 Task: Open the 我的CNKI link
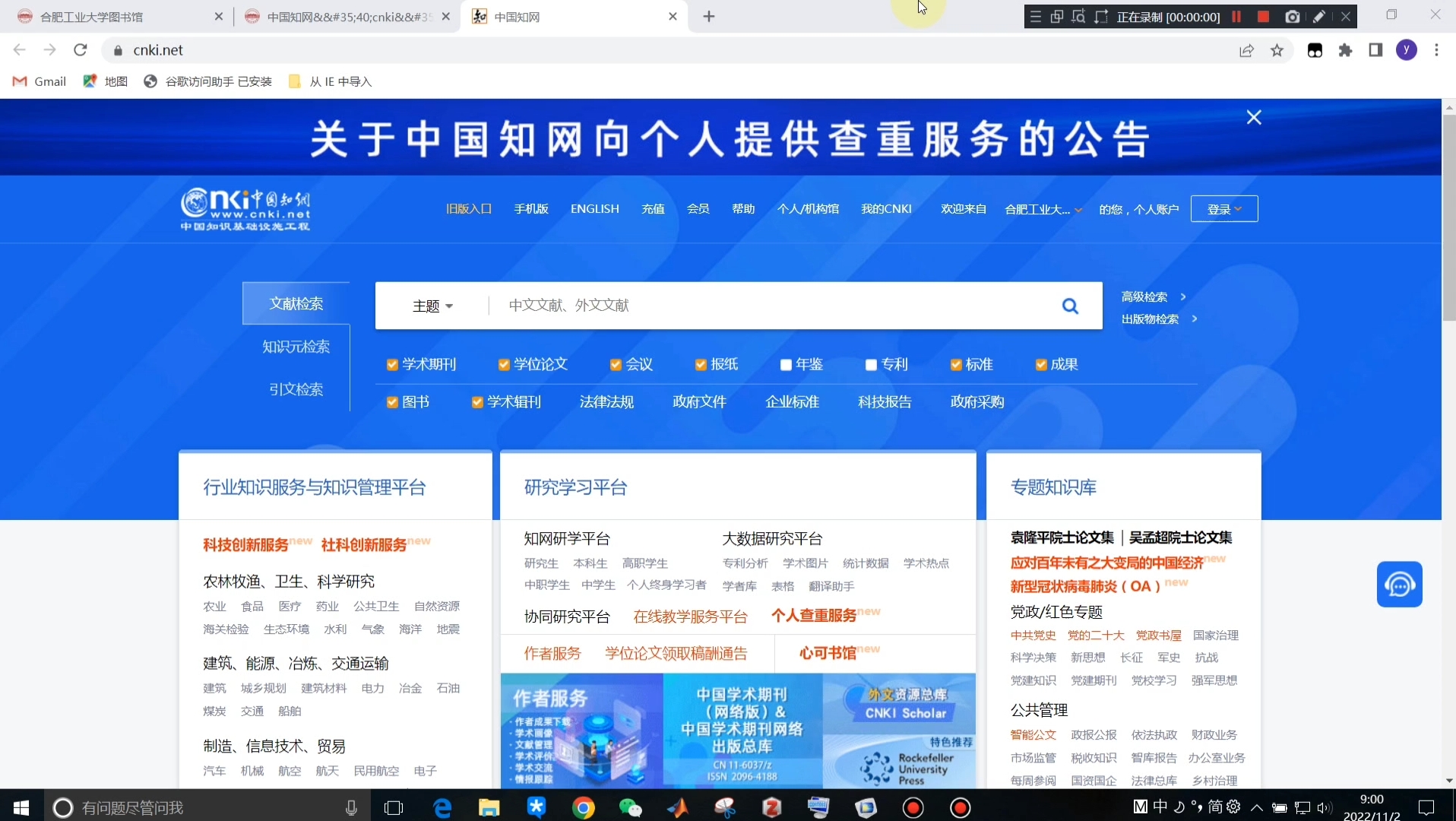[x=886, y=209]
